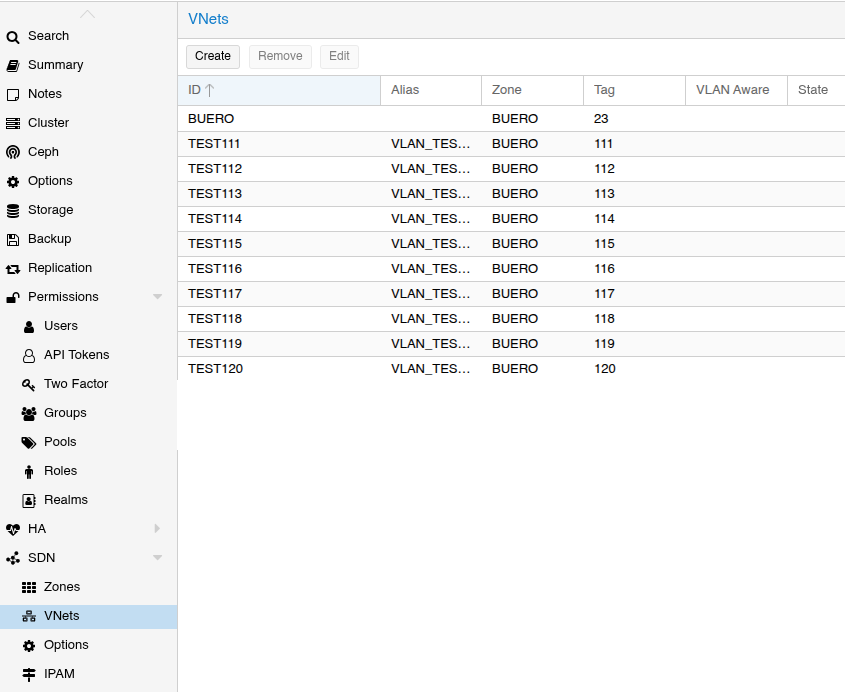Screen dimensions: 845x692
Task: Sort by the VLAN Aware column
Action: 734,90
